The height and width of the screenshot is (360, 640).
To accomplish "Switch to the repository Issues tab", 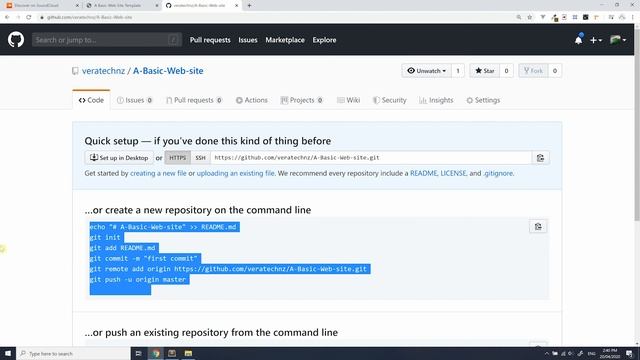I will coord(135,100).
